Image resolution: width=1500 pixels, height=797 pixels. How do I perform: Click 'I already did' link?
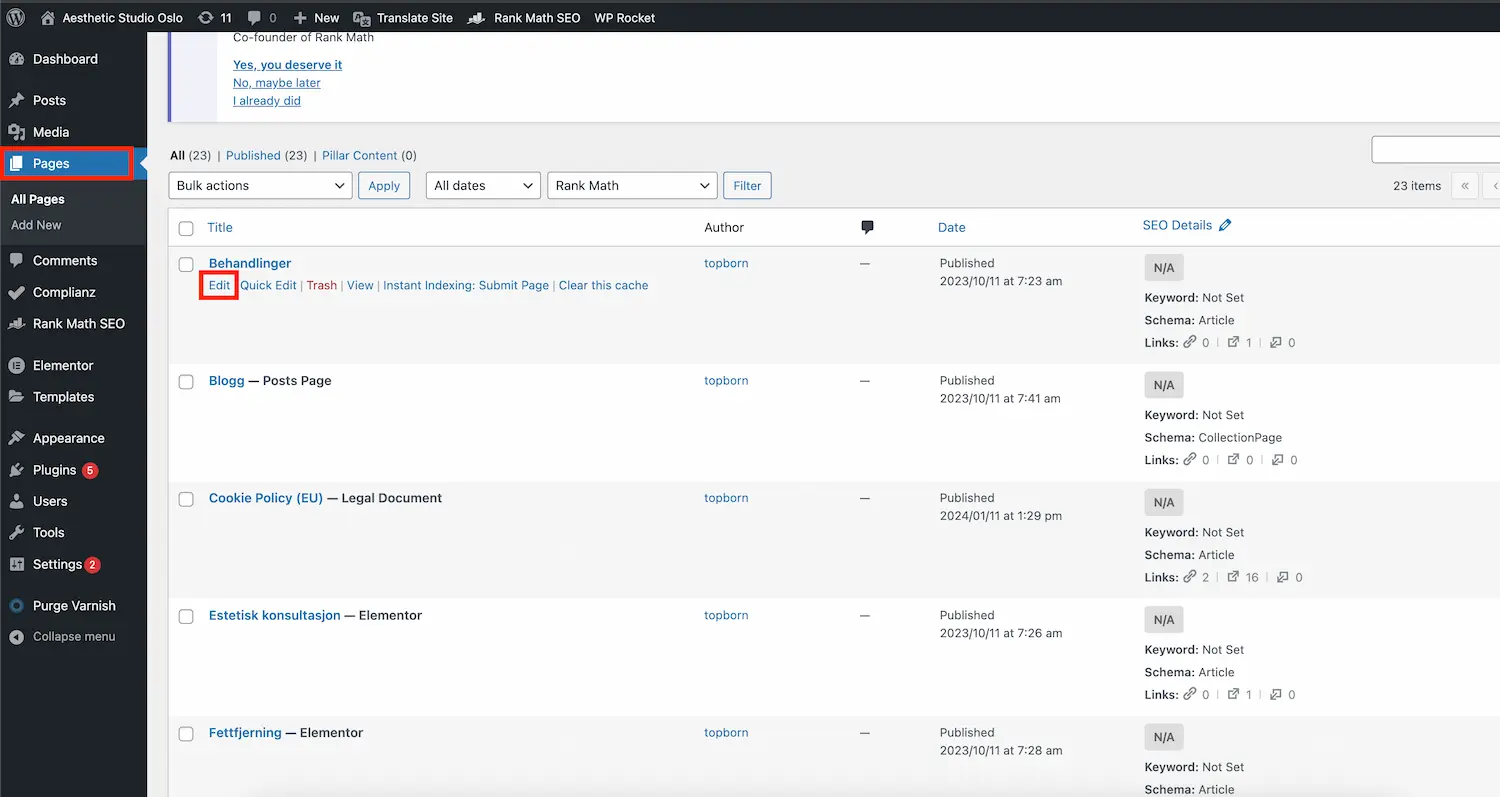tap(267, 101)
